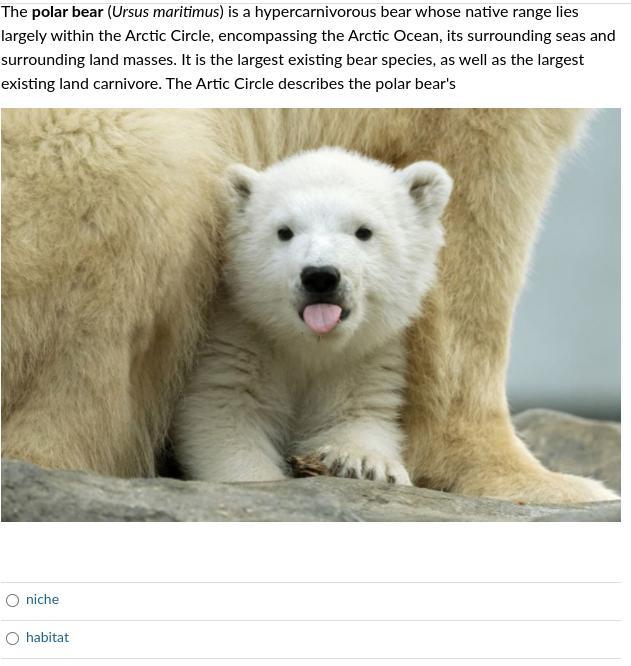
Task: Click the polar bear cub photo
Action: point(311,315)
